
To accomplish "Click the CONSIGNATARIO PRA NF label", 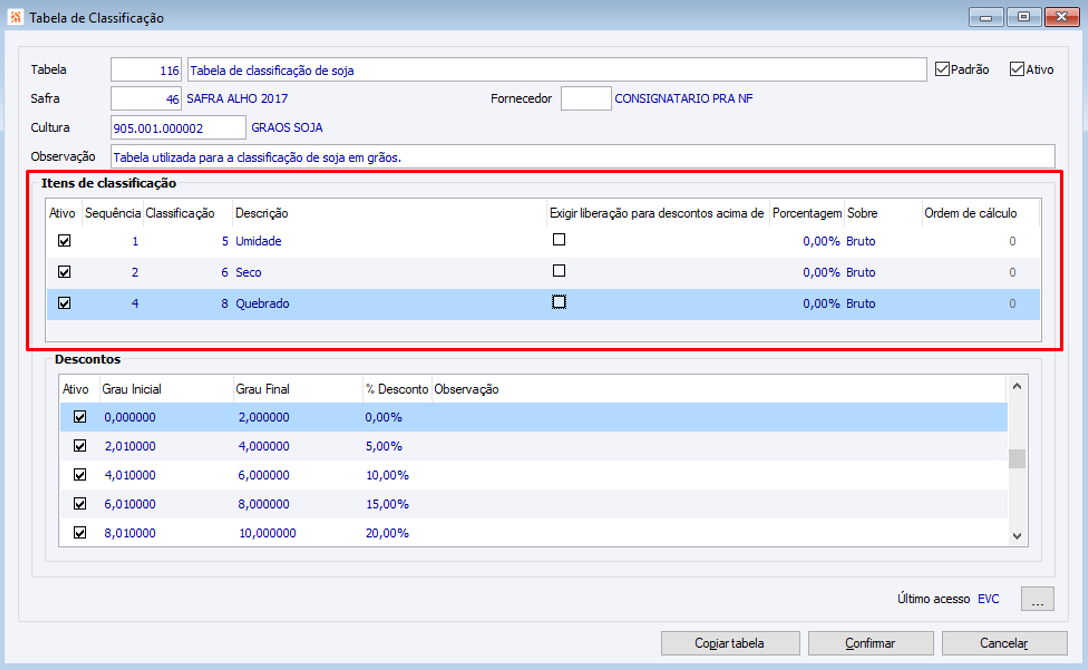I will pyautogui.click(x=683, y=98).
